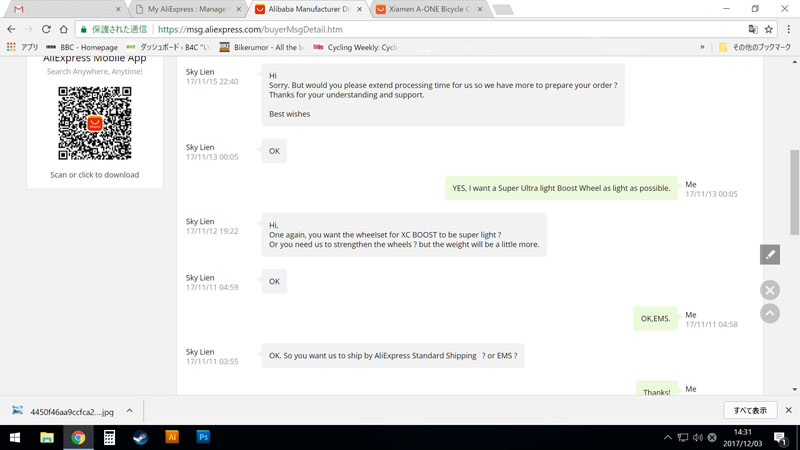Select the XC BOOST super light message
Screen dimensions: 800x450
pos(404,235)
